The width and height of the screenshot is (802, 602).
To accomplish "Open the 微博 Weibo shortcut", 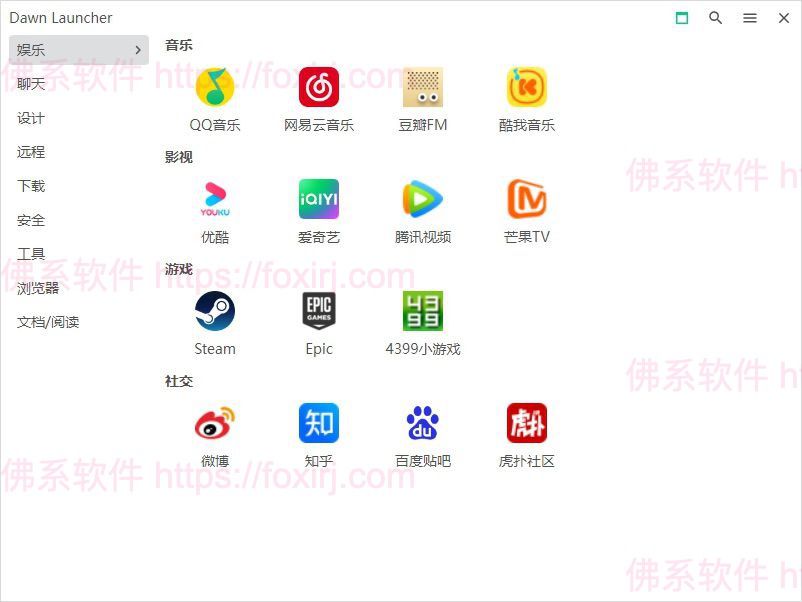I will [x=215, y=424].
